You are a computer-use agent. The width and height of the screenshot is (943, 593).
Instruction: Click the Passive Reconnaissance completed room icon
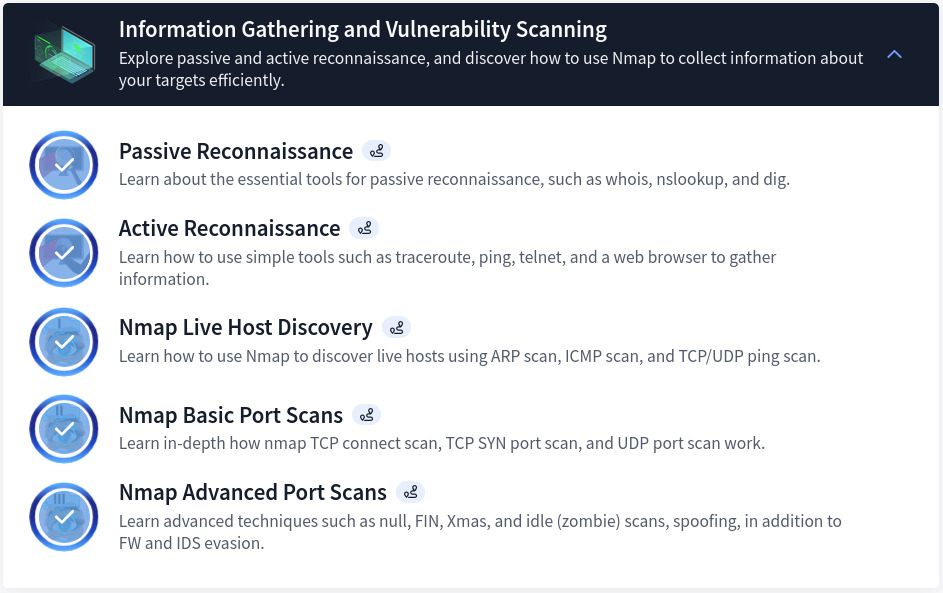63,164
